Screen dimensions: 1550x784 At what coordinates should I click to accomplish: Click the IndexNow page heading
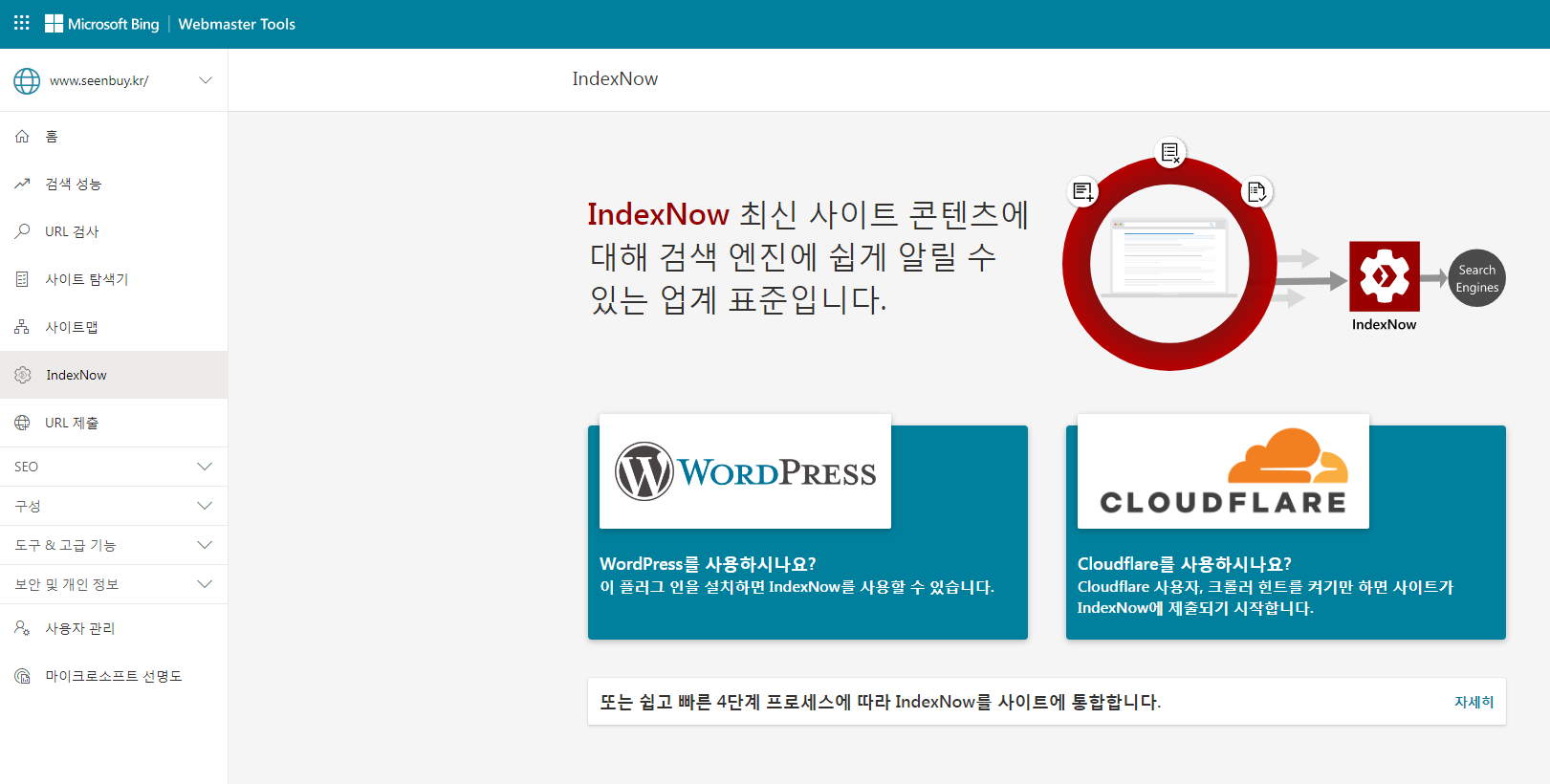[x=615, y=79]
